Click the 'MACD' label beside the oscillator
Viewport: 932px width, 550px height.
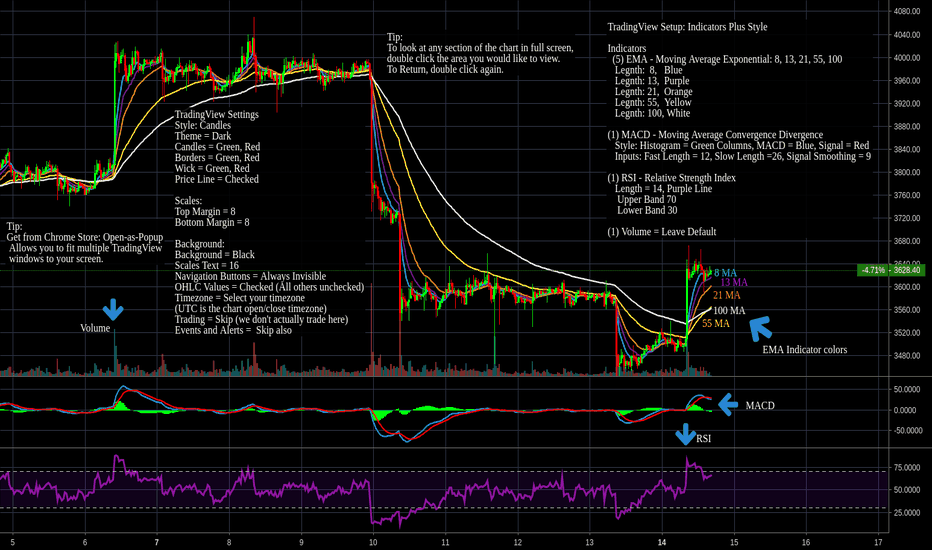coord(760,406)
